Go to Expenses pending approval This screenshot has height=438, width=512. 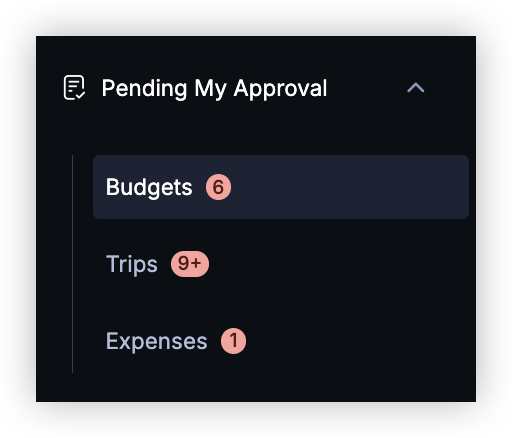tap(281, 341)
